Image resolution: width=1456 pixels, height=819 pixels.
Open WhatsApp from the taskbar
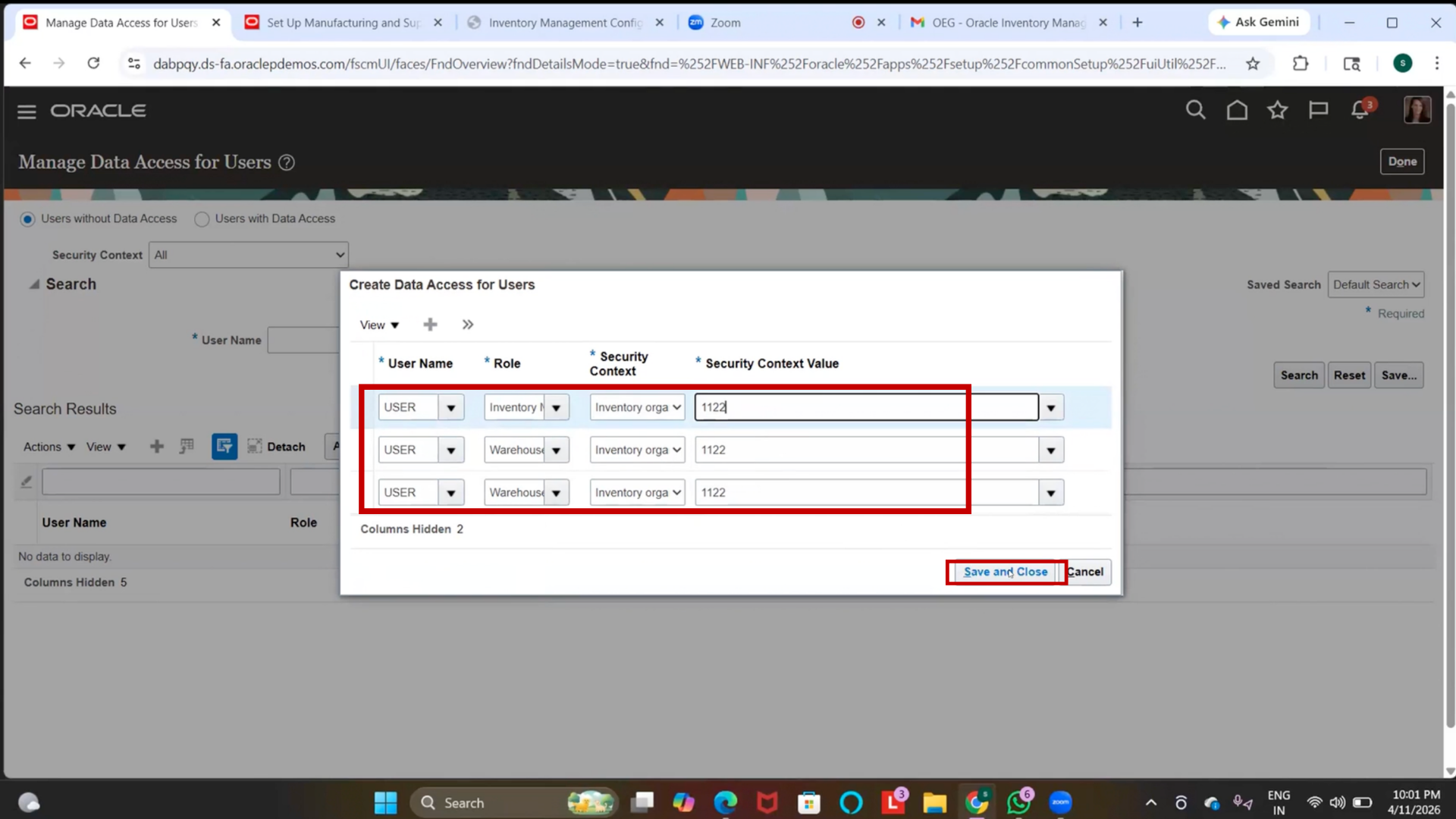(1018, 802)
